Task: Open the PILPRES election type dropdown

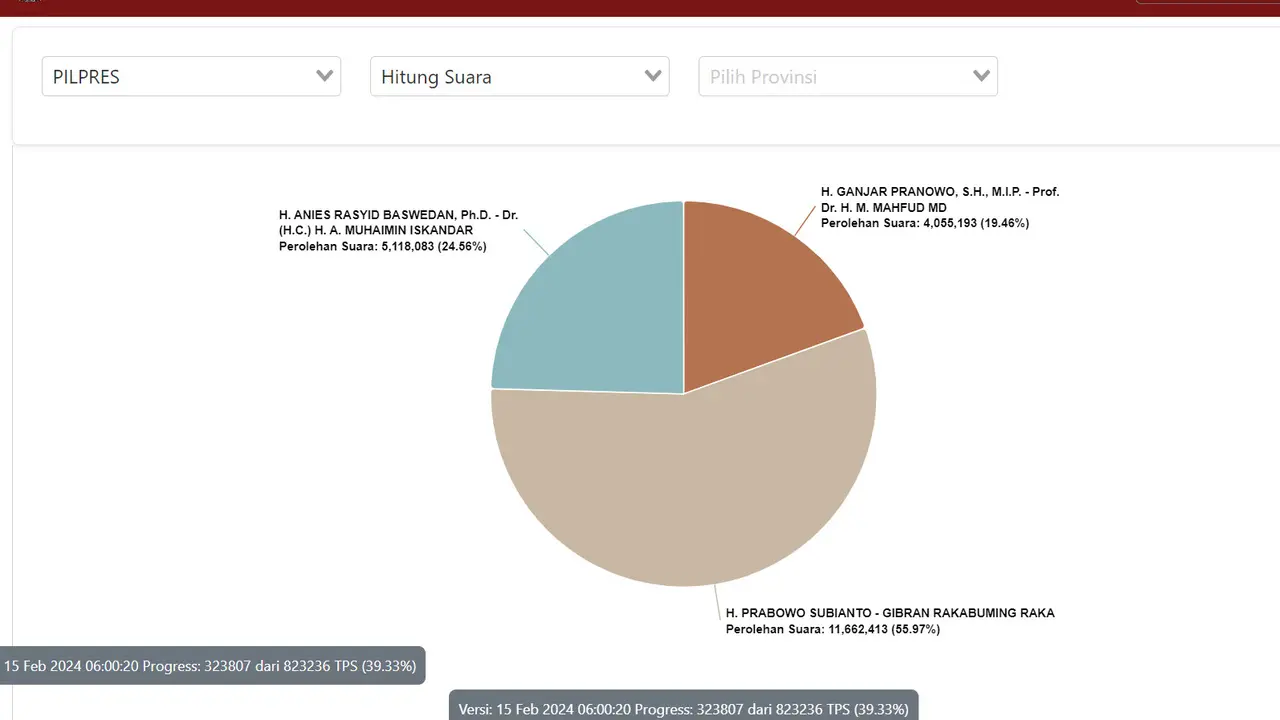Action: [191, 76]
